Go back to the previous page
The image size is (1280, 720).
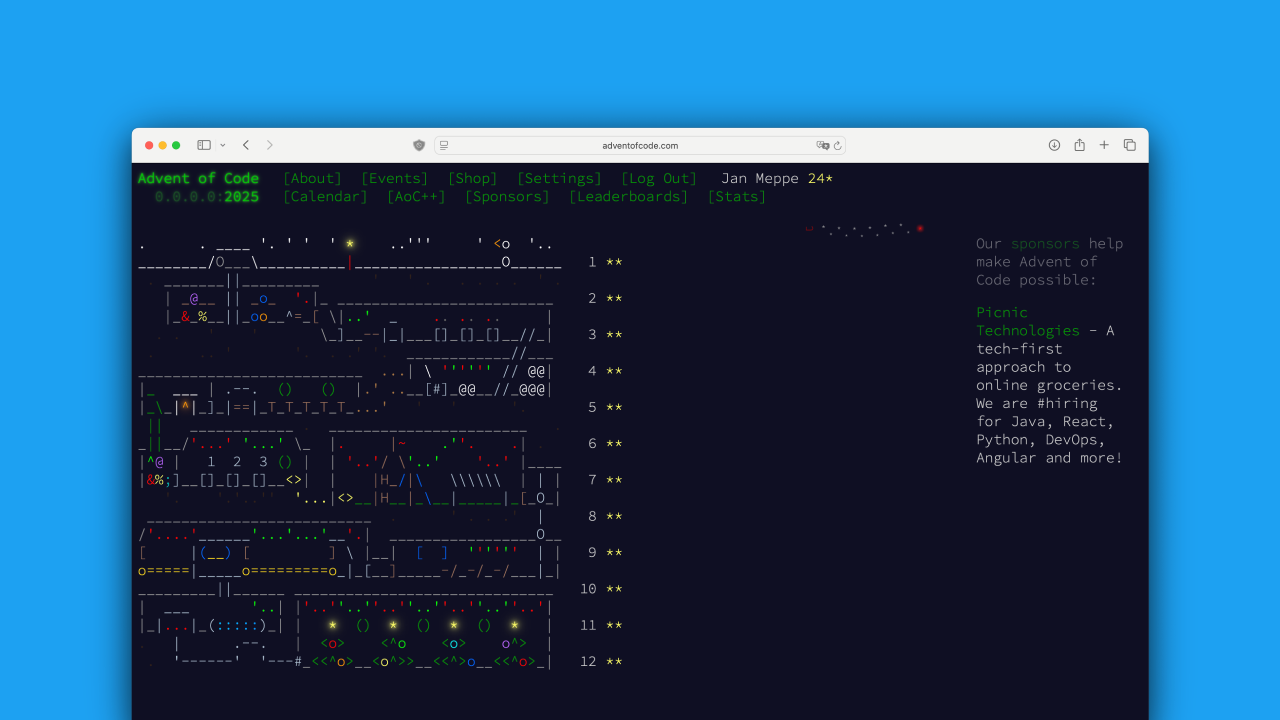click(246, 145)
